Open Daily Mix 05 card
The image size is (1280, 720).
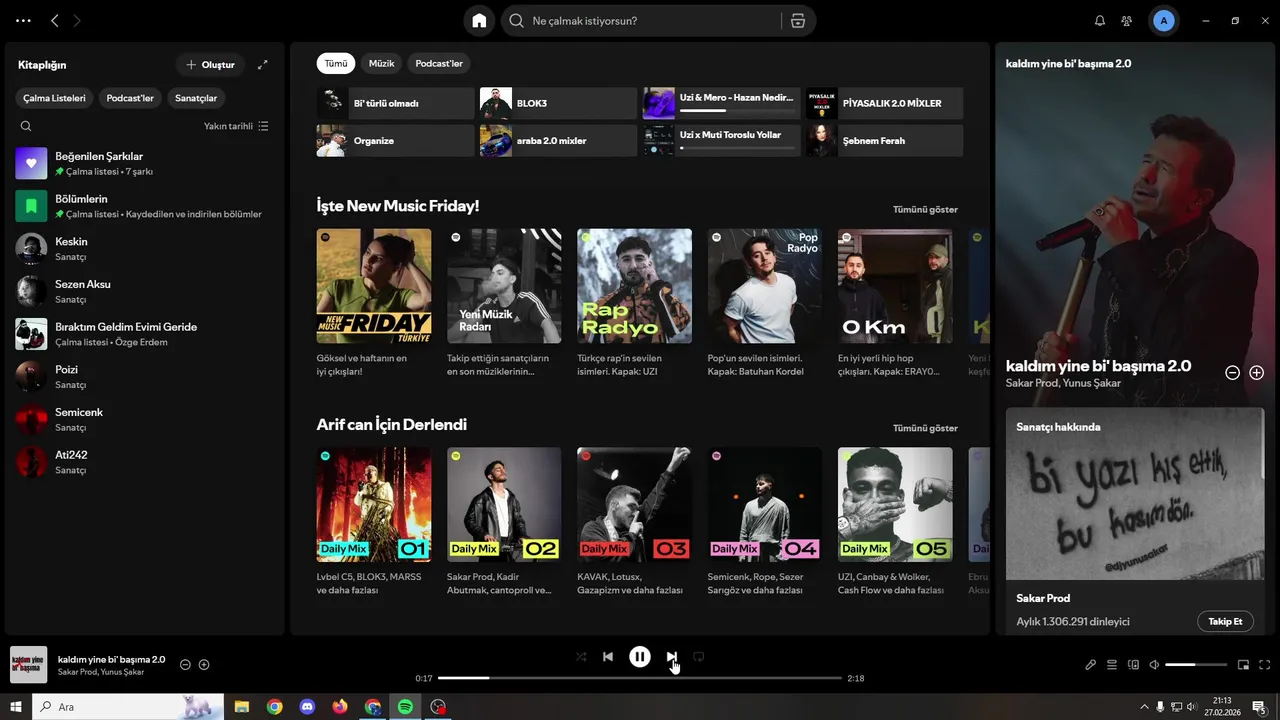(895, 522)
